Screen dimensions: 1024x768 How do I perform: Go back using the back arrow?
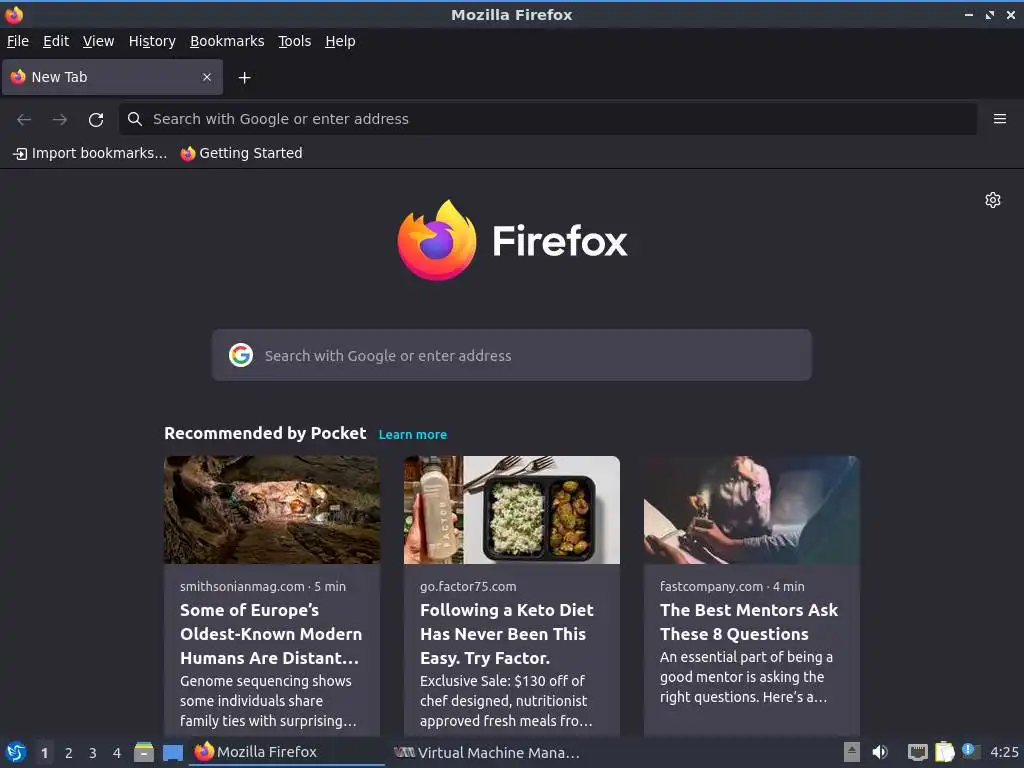pyautogui.click(x=24, y=120)
